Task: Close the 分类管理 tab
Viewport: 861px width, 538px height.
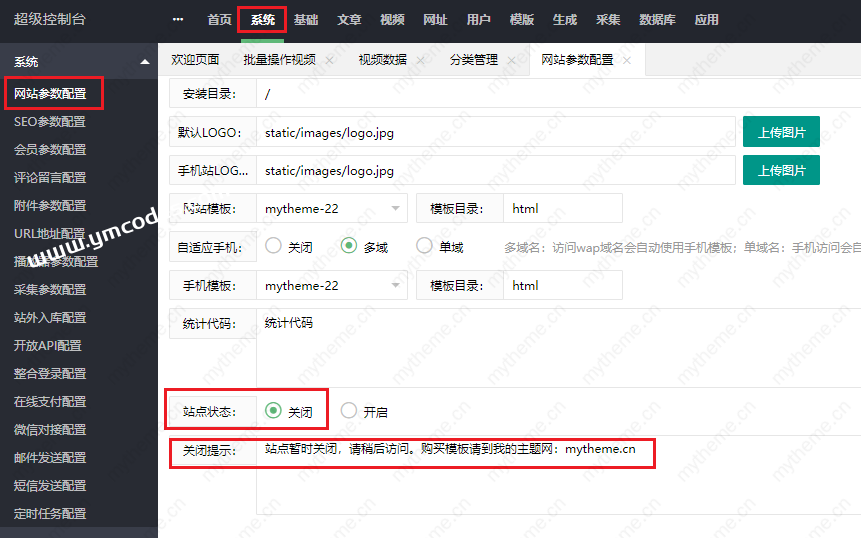Action: click(x=511, y=60)
